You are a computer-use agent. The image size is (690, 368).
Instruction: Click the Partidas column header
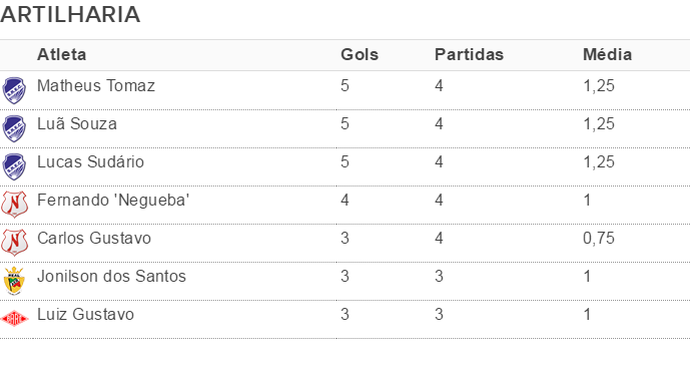(x=469, y=55)
